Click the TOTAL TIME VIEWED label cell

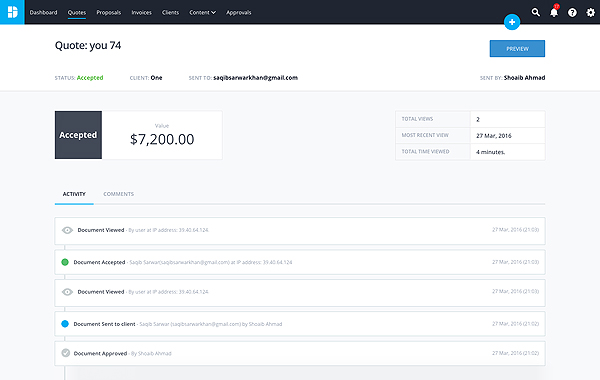point(433,152)
